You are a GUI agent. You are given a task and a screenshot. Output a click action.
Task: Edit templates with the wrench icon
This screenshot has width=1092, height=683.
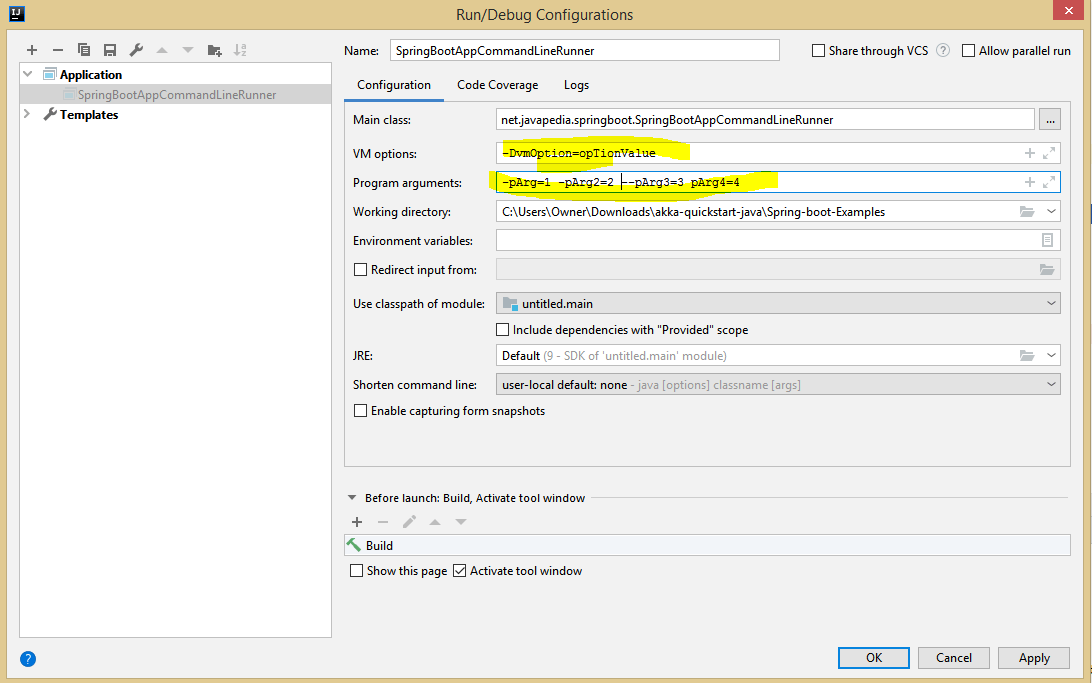coord(136,49)
